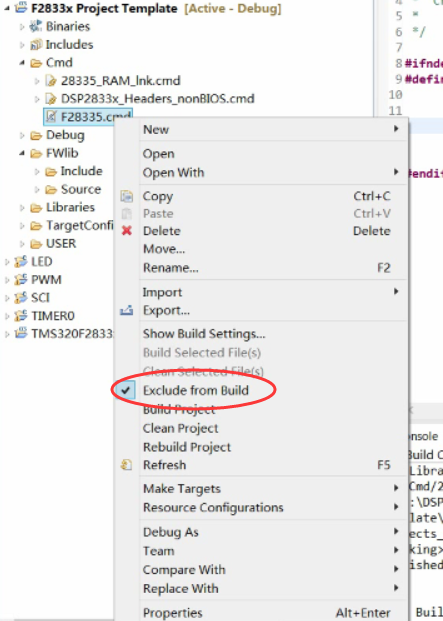Viewport: 443px width, 621px height.
Task: Click the Debug folder icon
Action: (x=36, y=135)
